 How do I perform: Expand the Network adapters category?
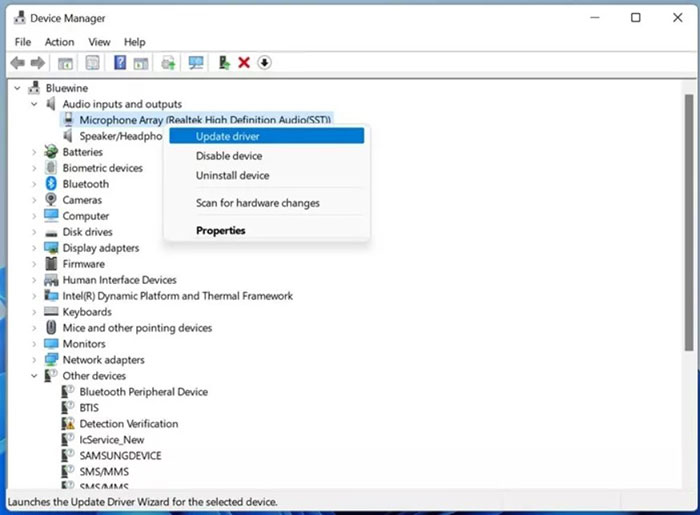click(x=35, y=360)
